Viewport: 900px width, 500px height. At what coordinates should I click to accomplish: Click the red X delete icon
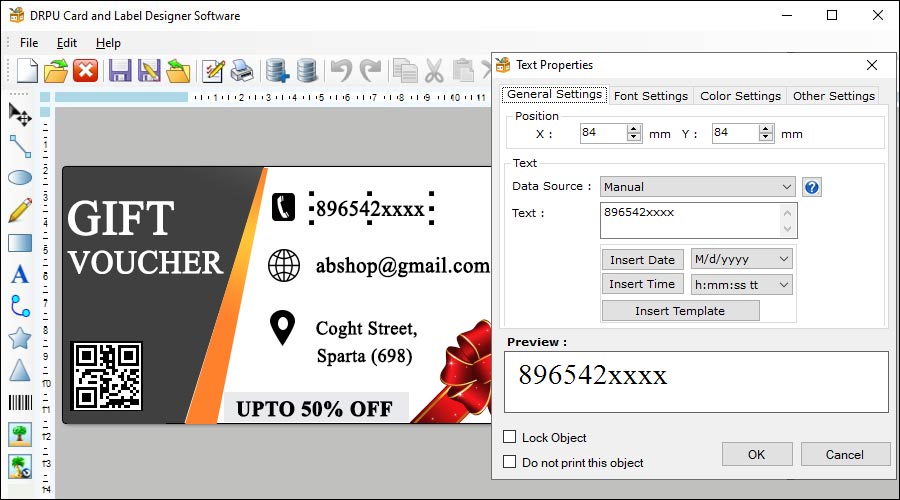coord(86,71)
